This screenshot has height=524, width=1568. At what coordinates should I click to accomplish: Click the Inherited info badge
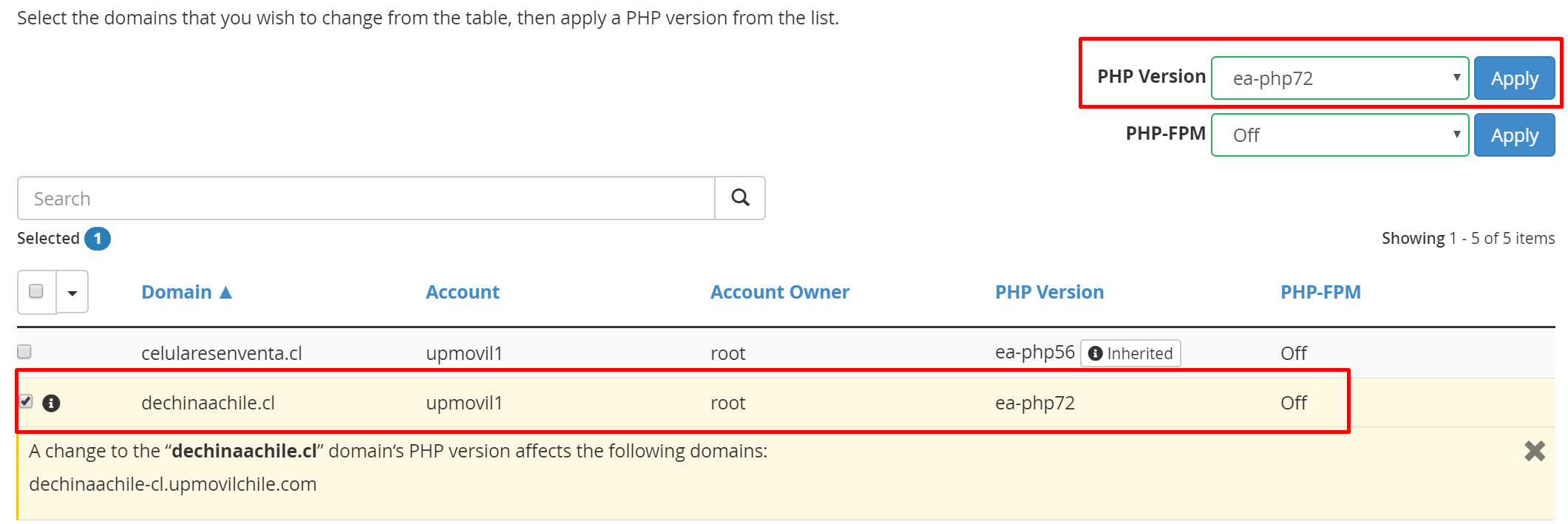point(1130,353)
